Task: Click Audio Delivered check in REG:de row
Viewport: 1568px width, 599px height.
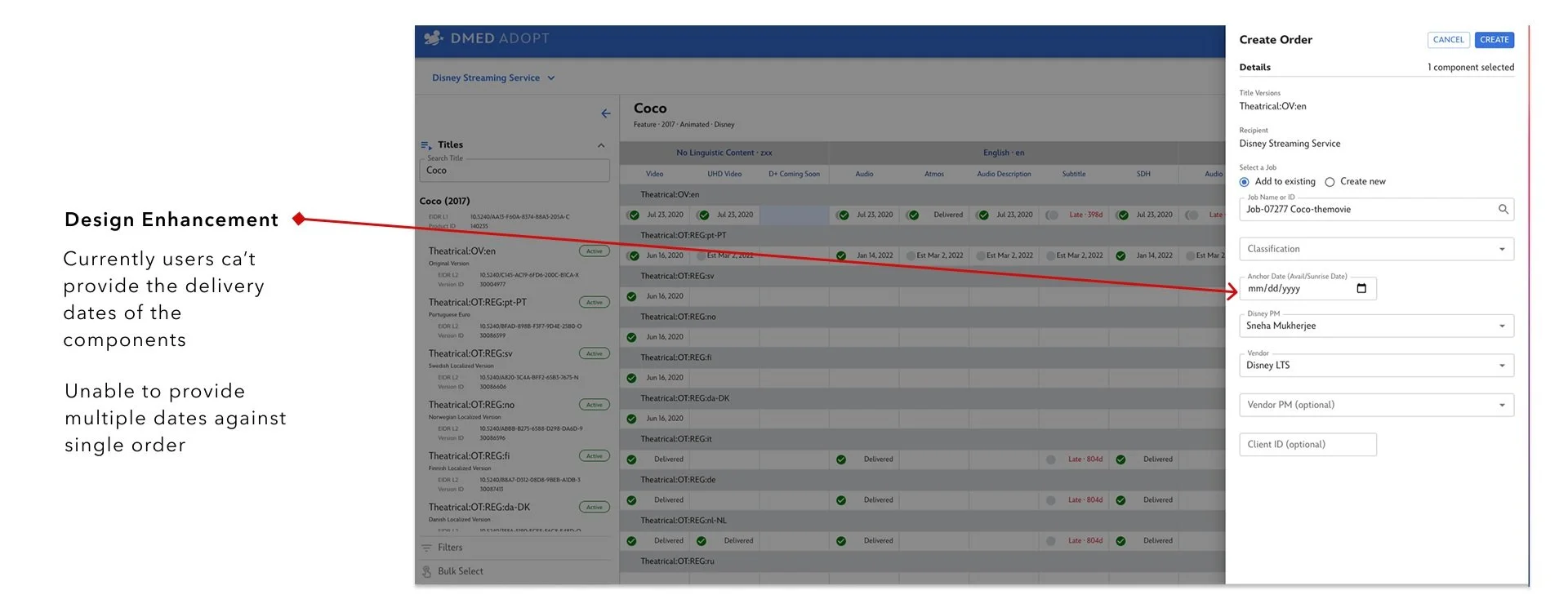Action: pyautogui.click(x=841, y=501)
